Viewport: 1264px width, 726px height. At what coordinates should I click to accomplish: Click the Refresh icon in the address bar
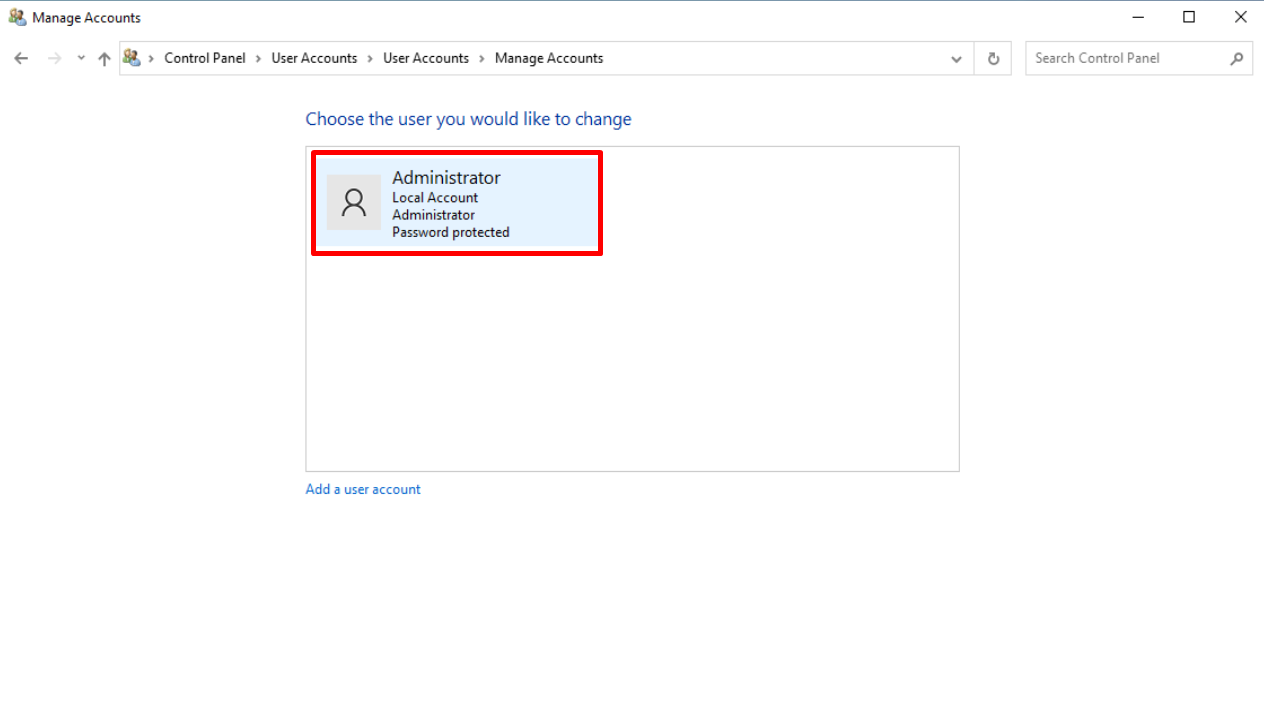pos(993,58)
